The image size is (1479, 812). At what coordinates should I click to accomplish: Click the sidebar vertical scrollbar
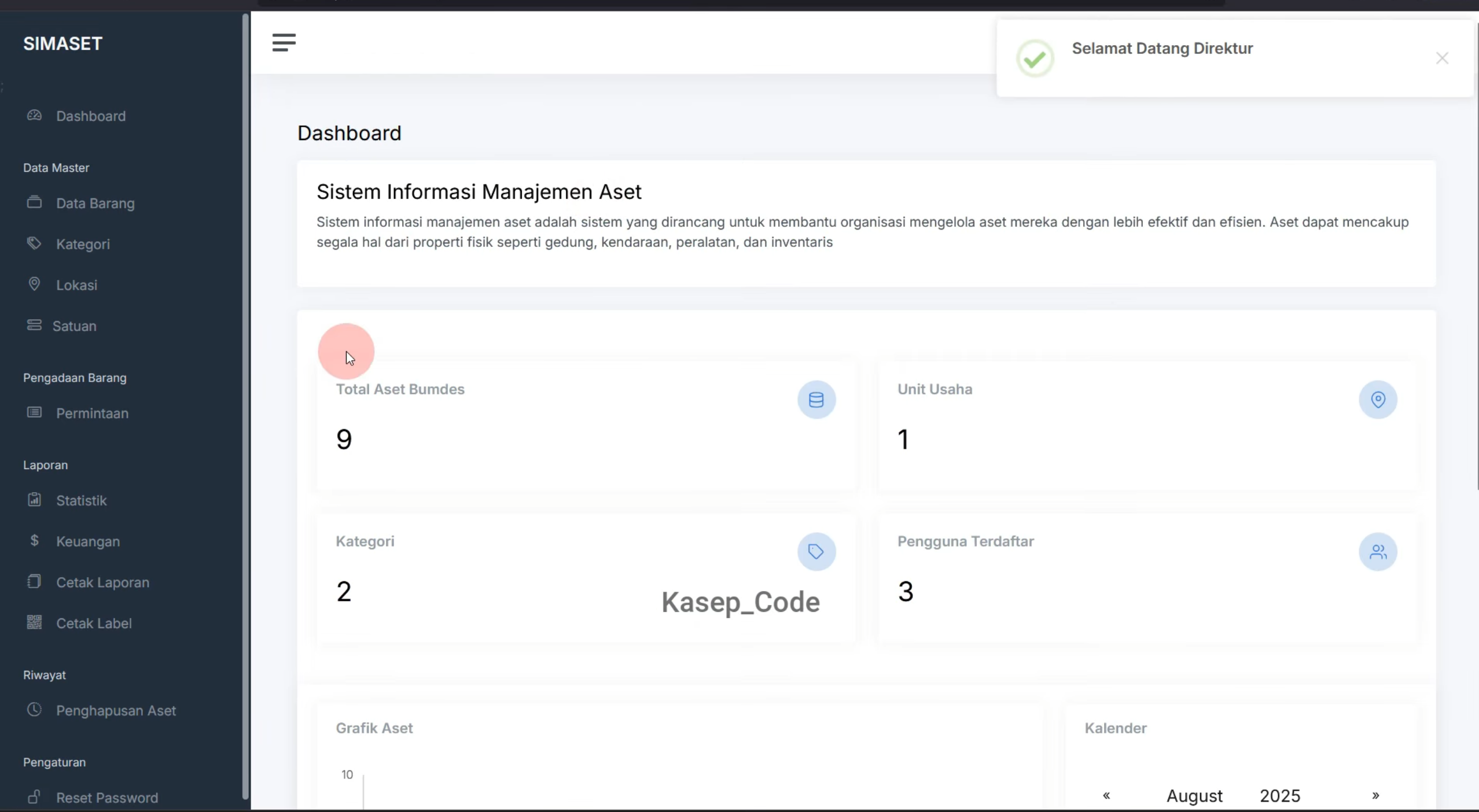tap(245, 407)
